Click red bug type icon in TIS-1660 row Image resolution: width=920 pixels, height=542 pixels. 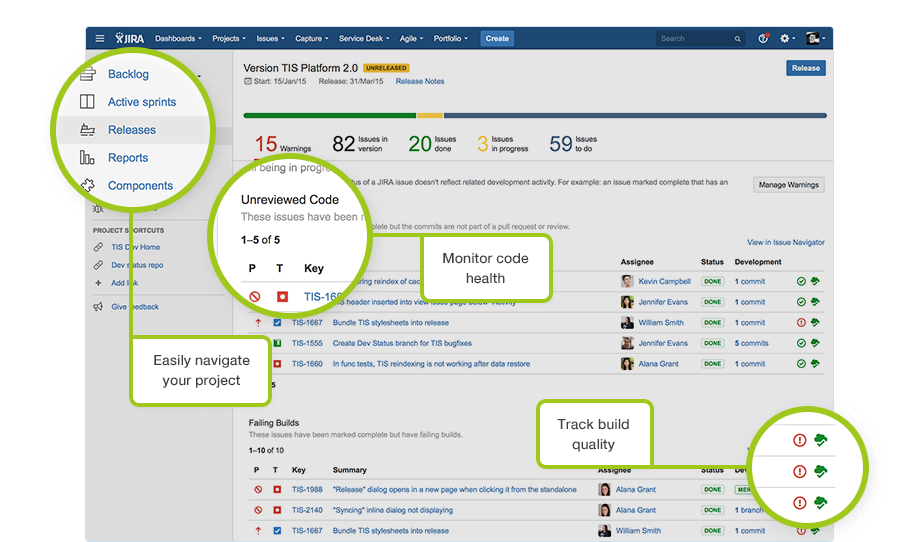click(x=277, y=364)
